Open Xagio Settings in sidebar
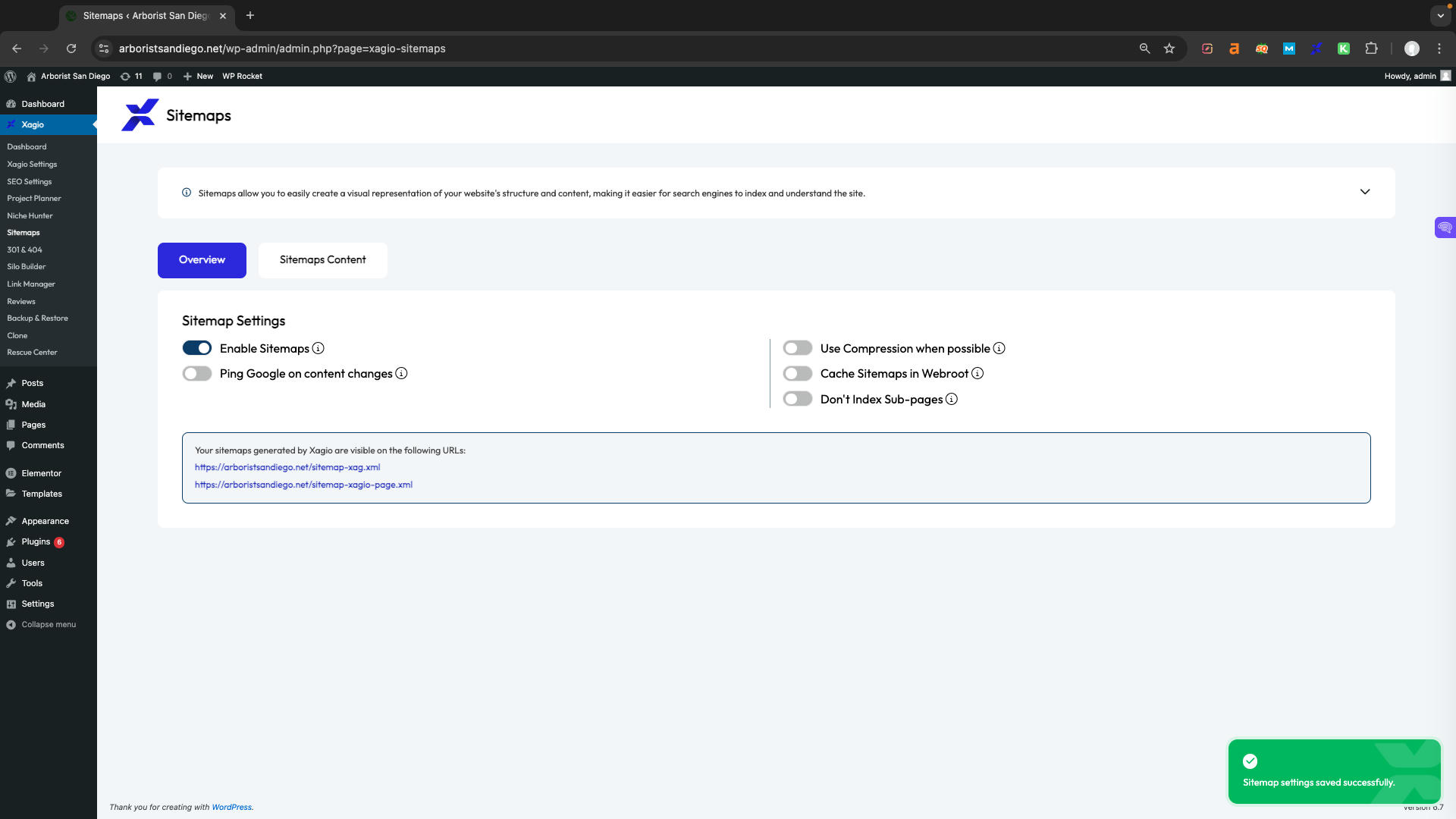 coord(32,165)
